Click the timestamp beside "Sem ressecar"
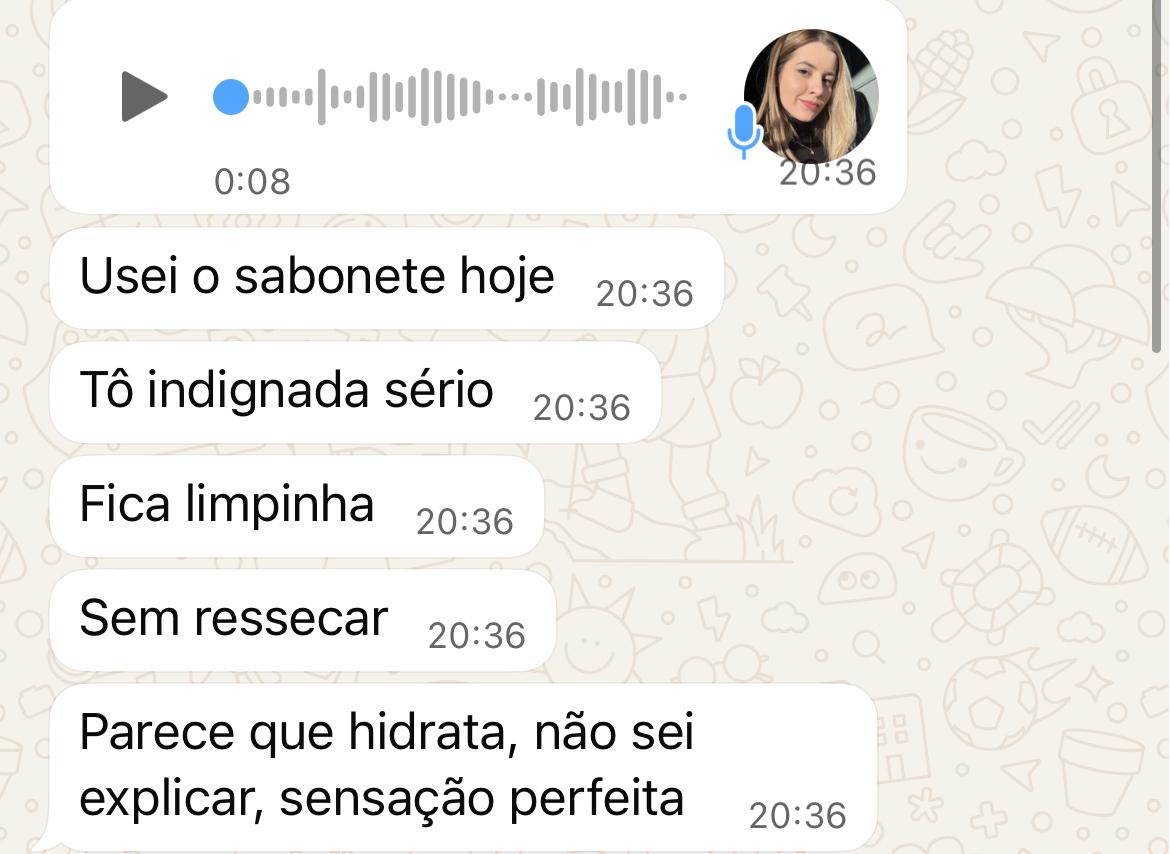This screenshot has height=854, width=1170. click(x=477, y=636)
